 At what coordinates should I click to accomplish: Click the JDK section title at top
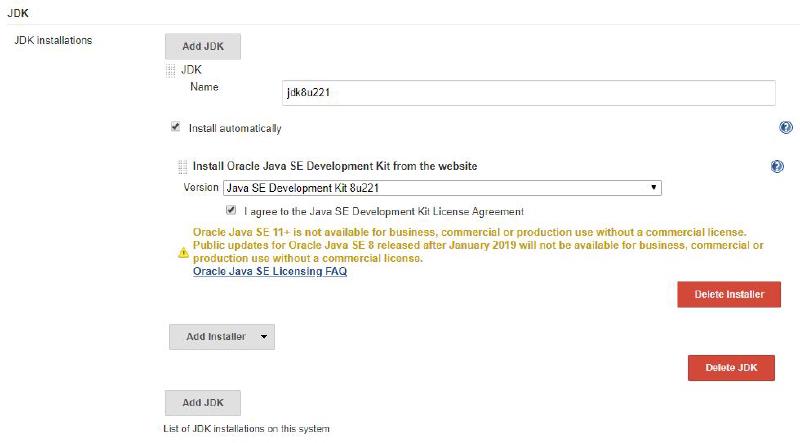pos(18,13)
